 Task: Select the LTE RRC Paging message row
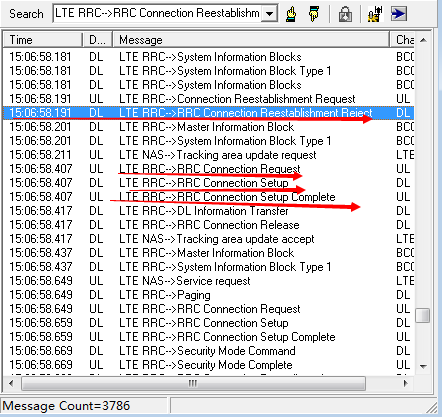click(x=209, y=295)
